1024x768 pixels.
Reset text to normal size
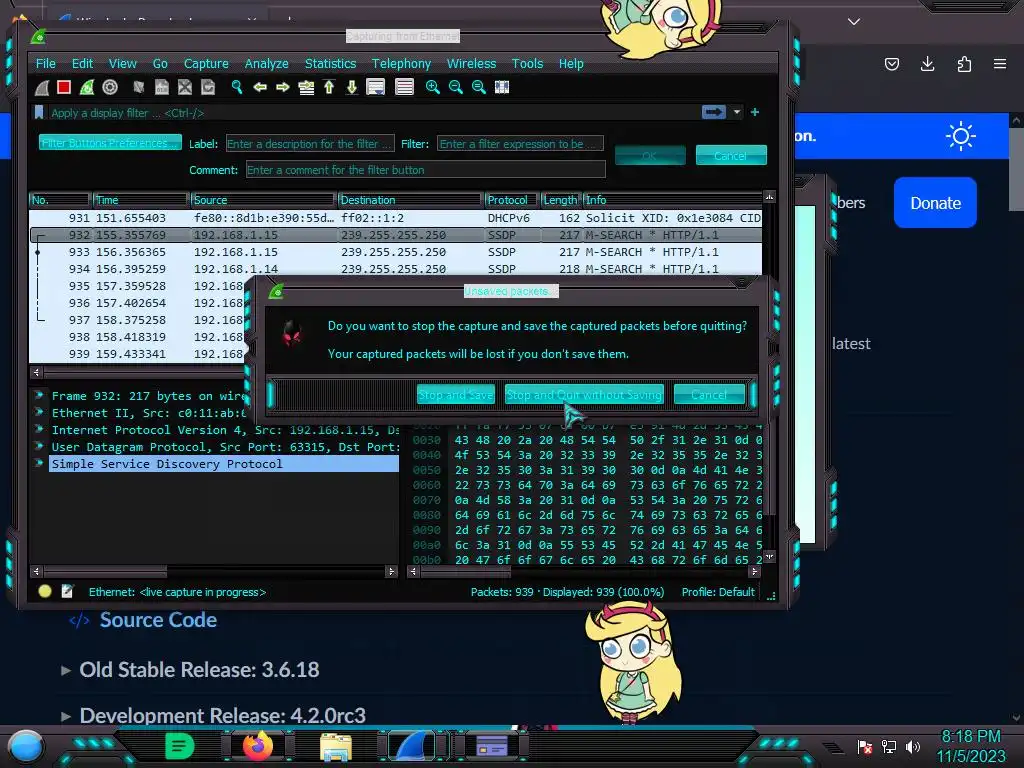479,88
